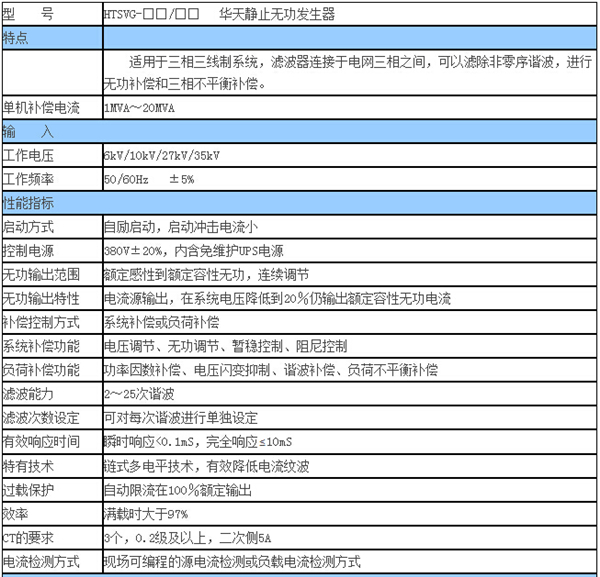Click '可对每次谐波进行单独设定' value
Image resolution: width=600 pixels, height=577 pixels.
[x=181, y=418]
